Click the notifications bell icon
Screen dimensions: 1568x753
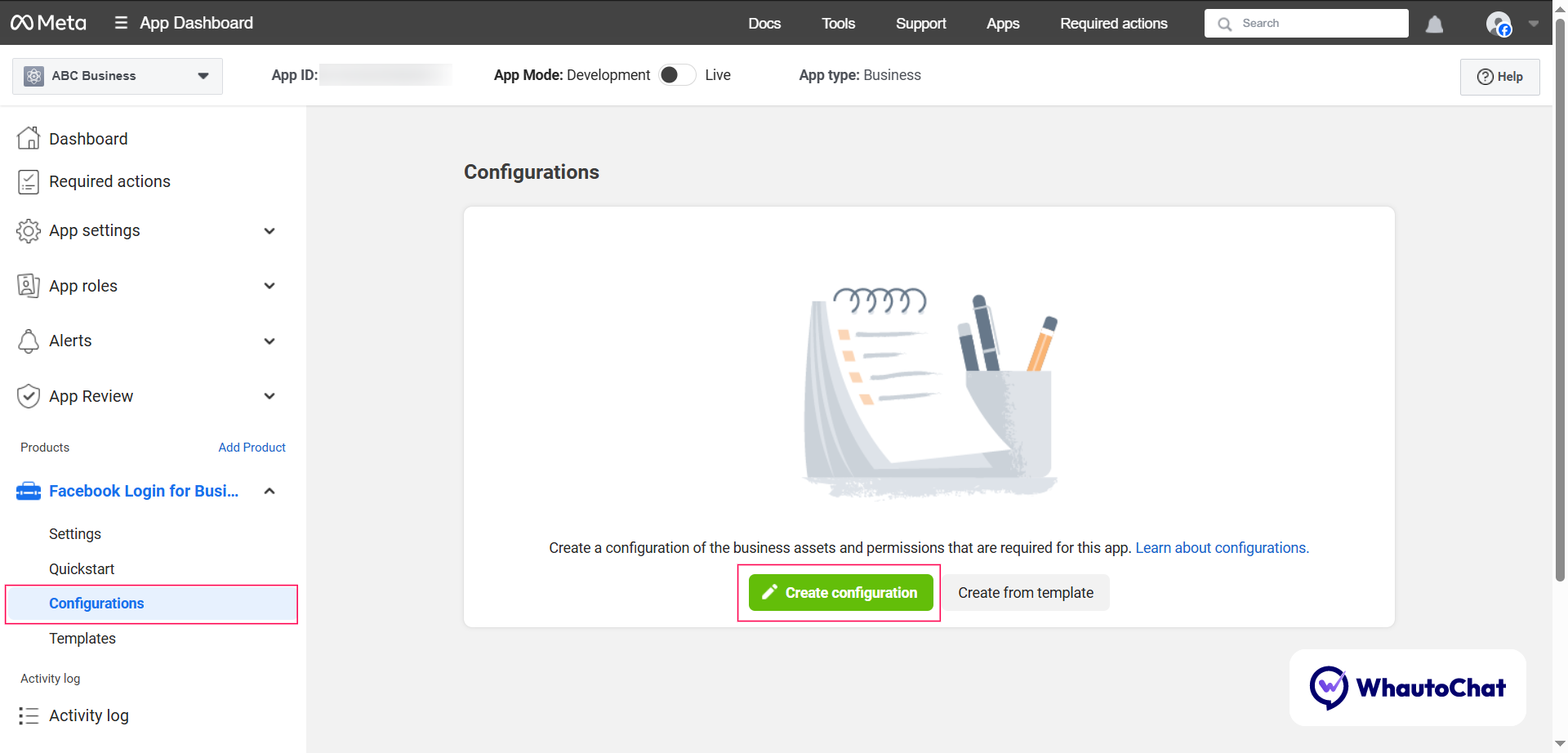(x=1434, y=23)
